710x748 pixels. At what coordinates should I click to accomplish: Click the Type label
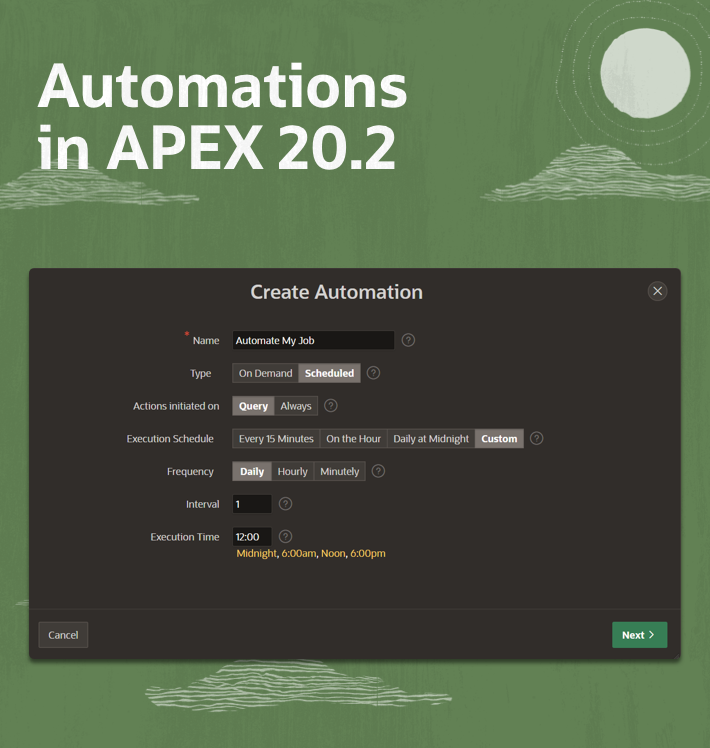[x=200, y=374]
